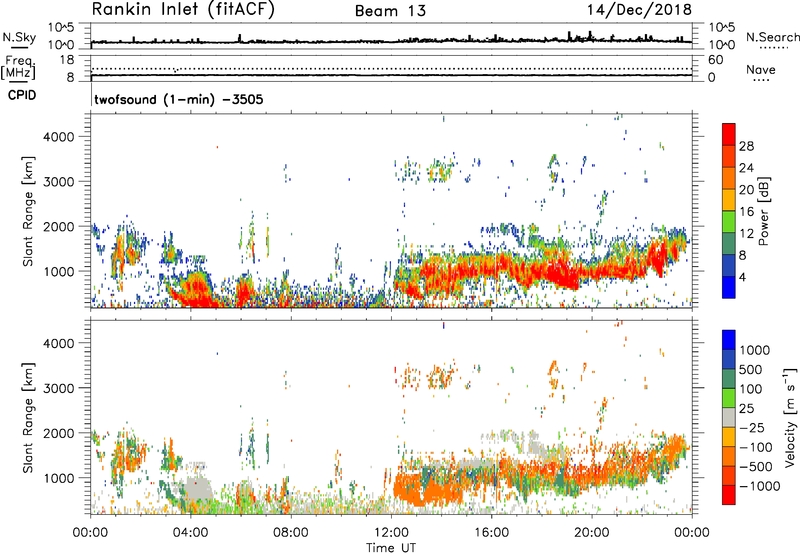The image size is (800, 554).
Task: Click 'twofsound (1-min) -3505' text
Action: point(179,99)
